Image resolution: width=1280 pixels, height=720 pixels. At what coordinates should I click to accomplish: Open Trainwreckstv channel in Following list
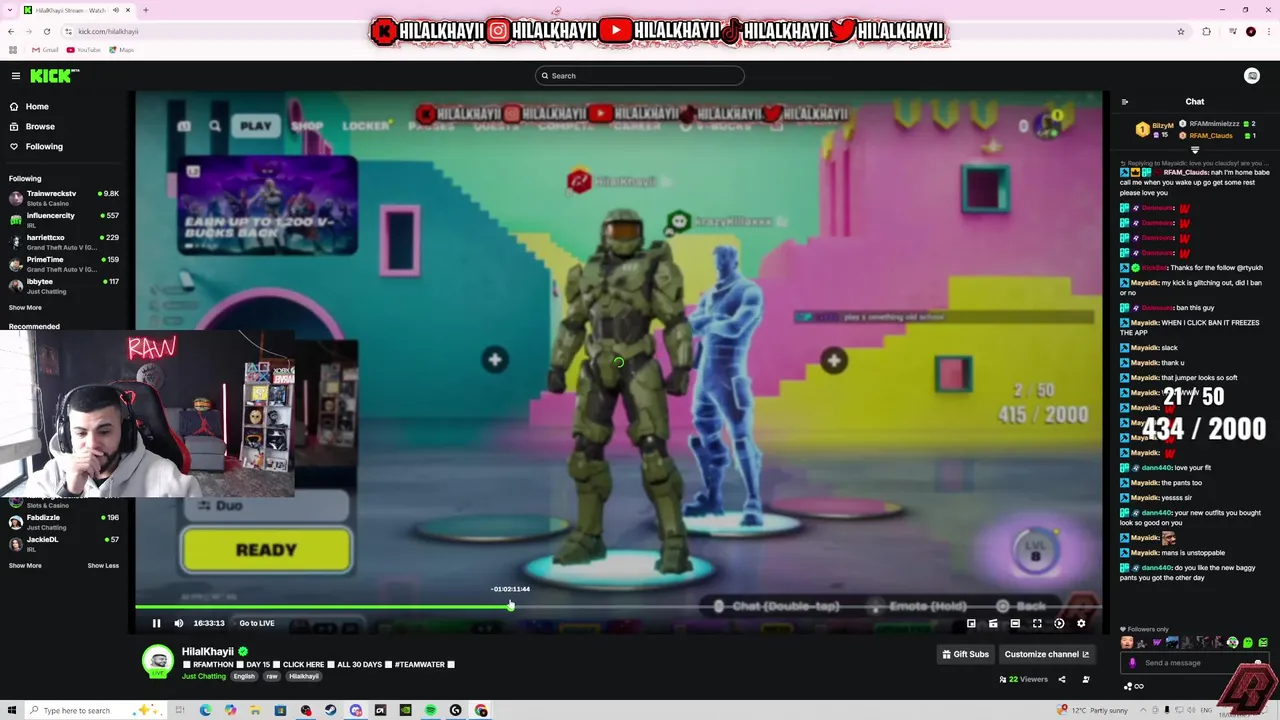tap(64, 197)
